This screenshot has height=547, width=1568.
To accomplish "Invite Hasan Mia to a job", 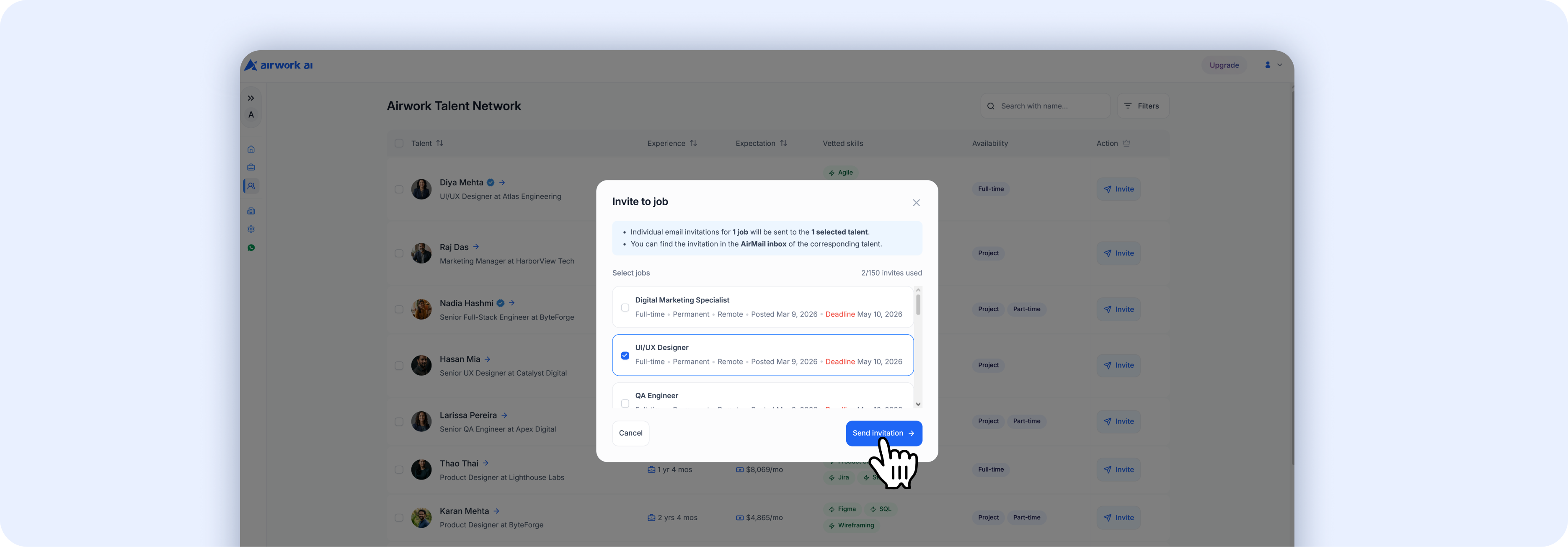I will pyautogui.click(x=1119, y=366).
